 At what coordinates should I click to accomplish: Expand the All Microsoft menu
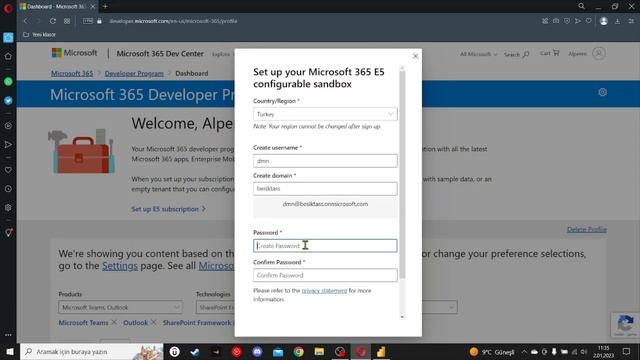click(x=478, y=54)
